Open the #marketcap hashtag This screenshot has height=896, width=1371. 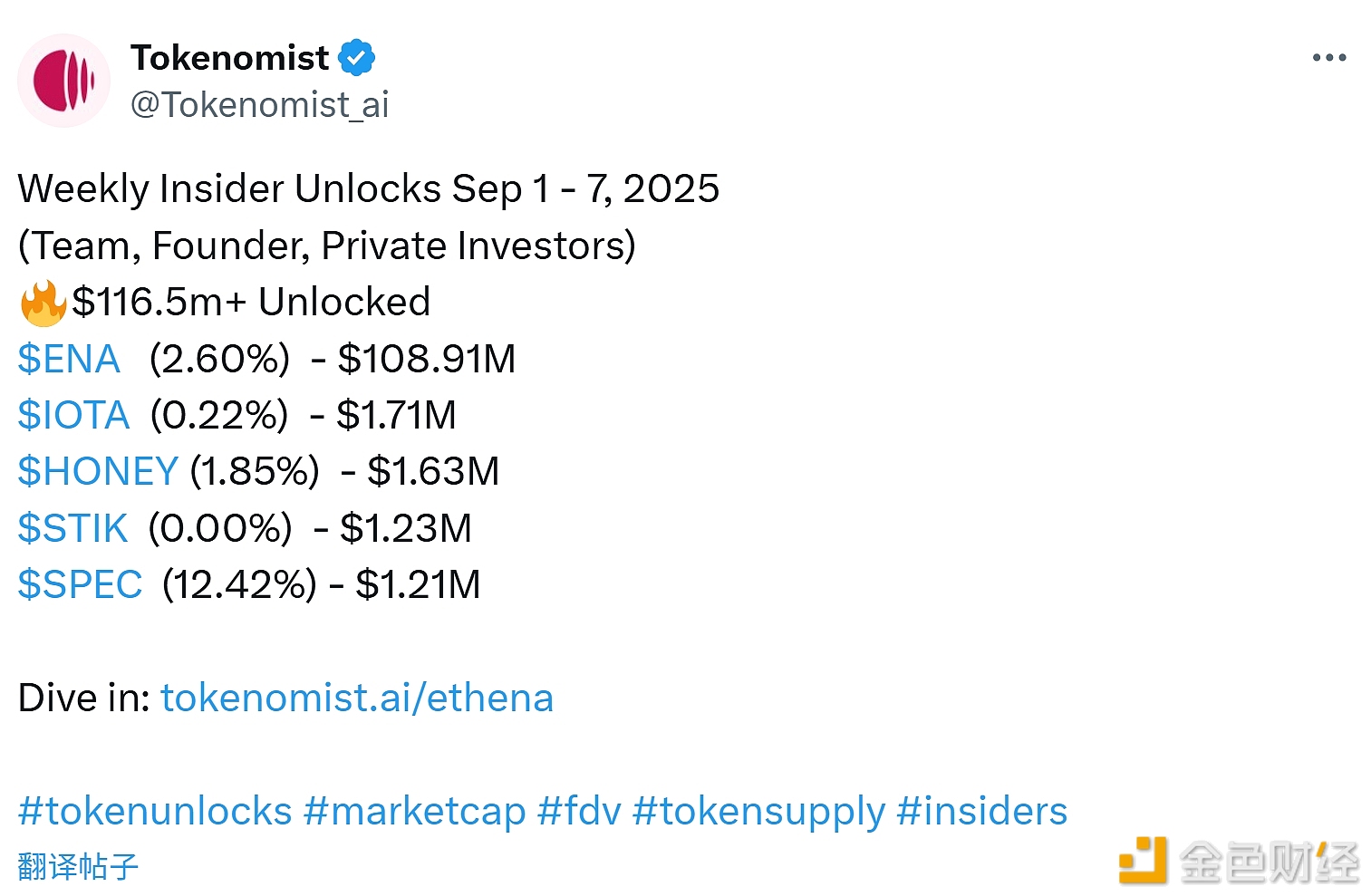point(415,811)
